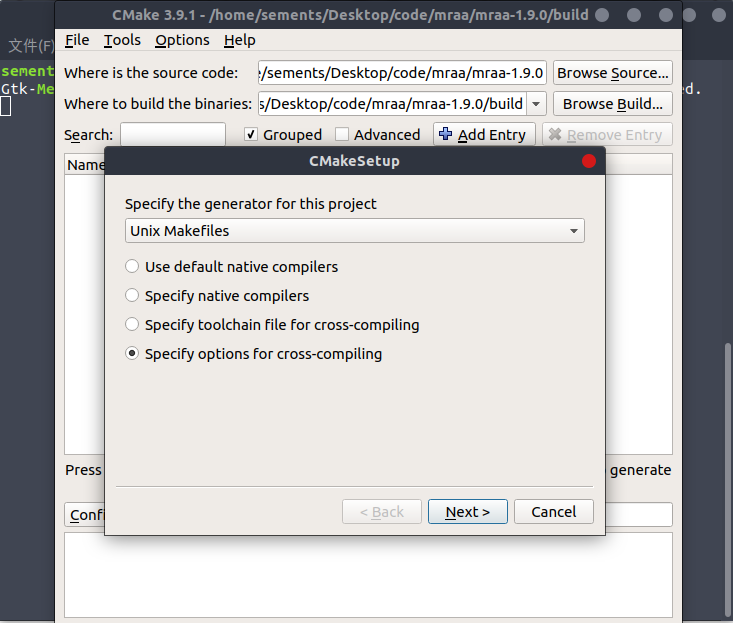Click the Configure button behind the dialog
733x623 pixels.
click(85, 515)
